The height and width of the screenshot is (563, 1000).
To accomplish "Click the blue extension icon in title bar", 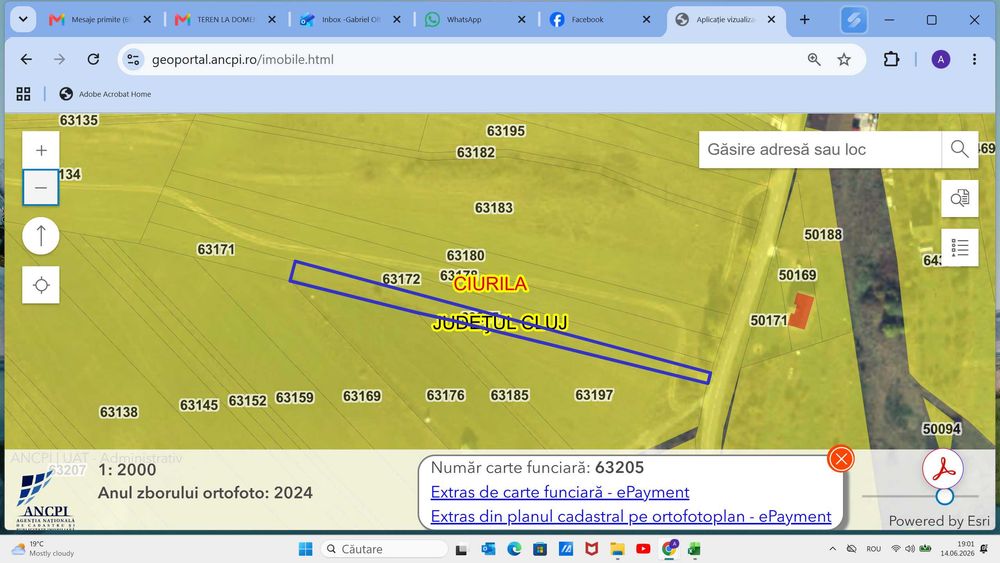I will (853, 20).
